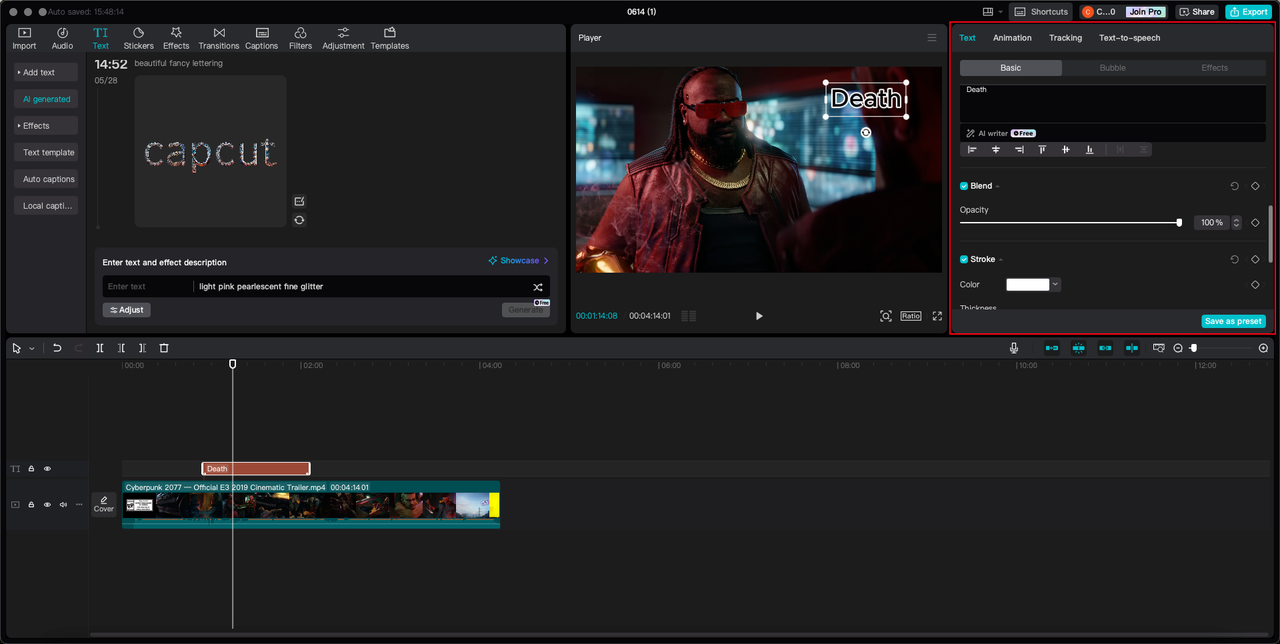The image size is (1280, 644).
Task: Click the microphone record voiceover icon
Action: pos(1014,348)
